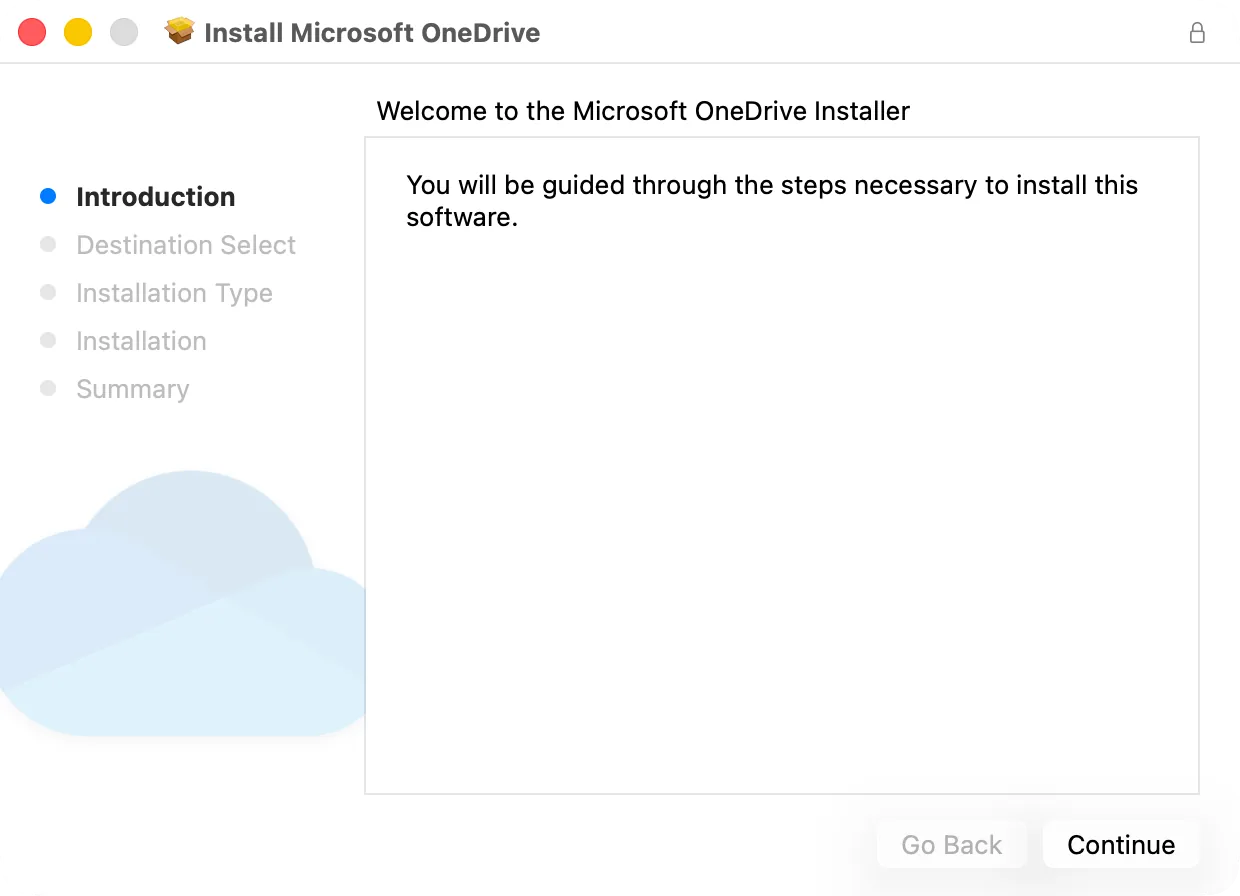
Task: Click the blue bullet next to Introduction
Action: point(48,196)
